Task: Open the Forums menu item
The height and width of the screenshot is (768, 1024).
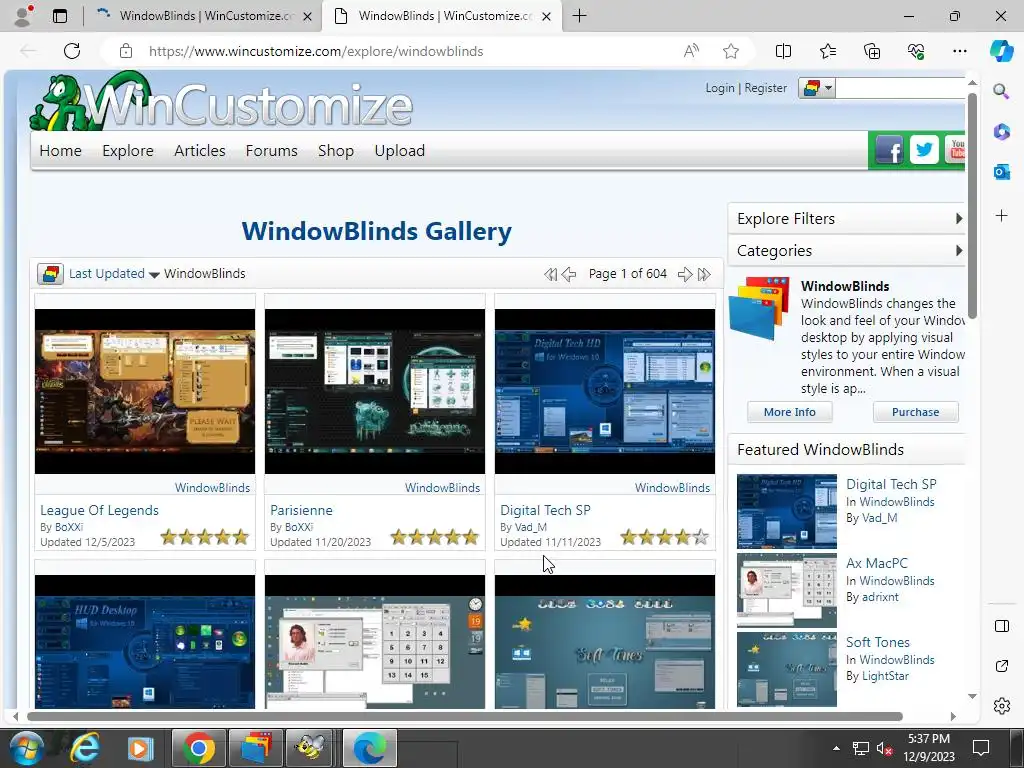Action: pos(272,151)
